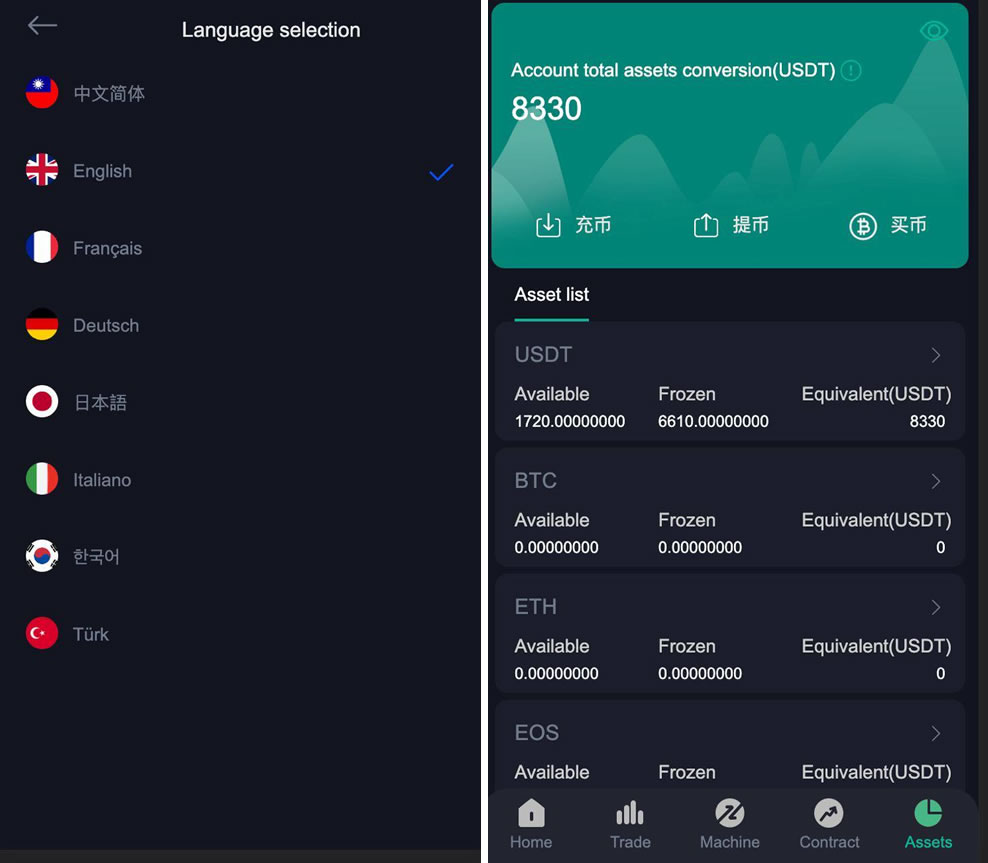This screenshot has width=988, height=863.
Task: Select the Asset list tab
Action: (x=552, y=295)
